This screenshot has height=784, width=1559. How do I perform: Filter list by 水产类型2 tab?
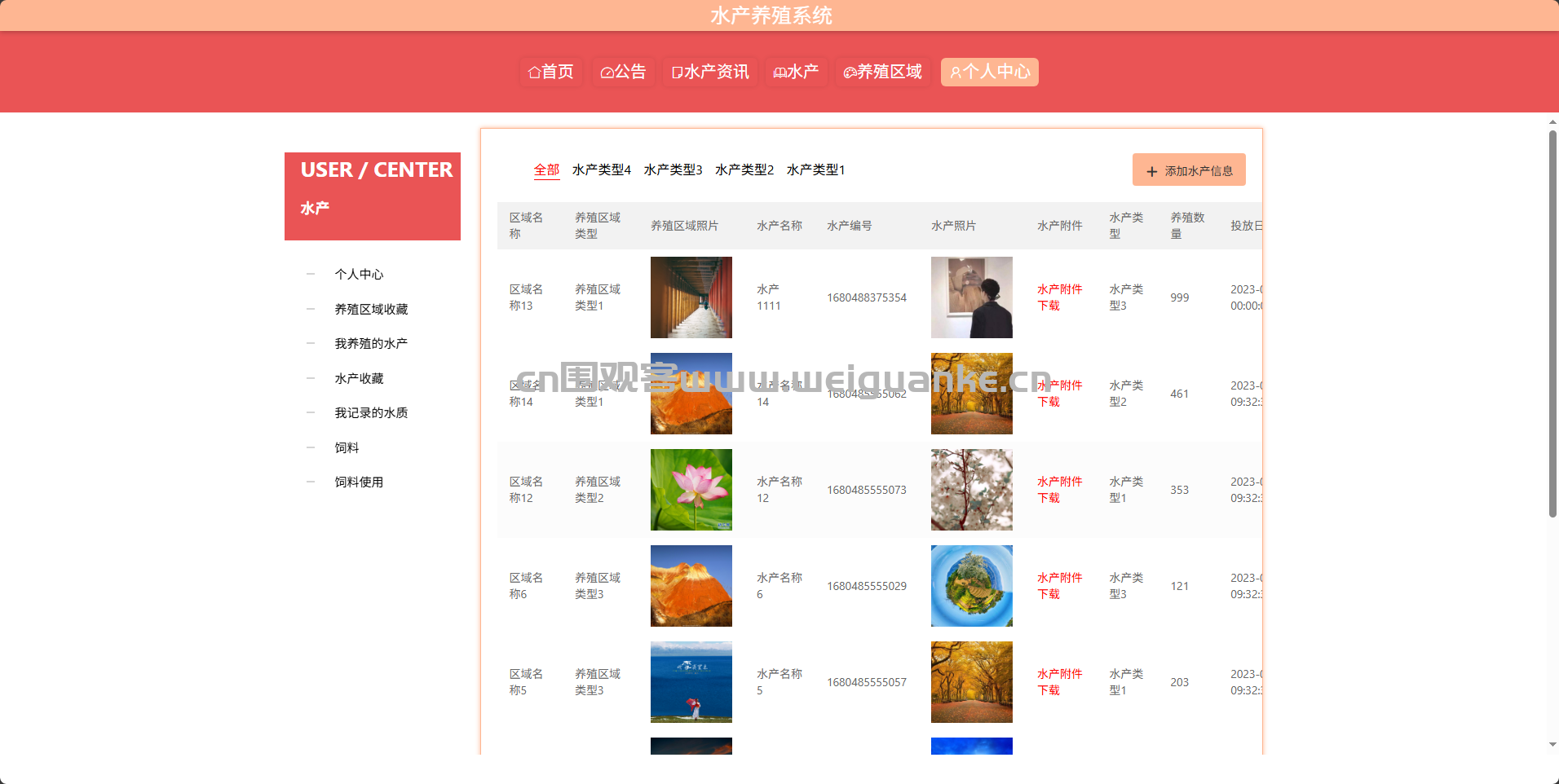point(744,170)
